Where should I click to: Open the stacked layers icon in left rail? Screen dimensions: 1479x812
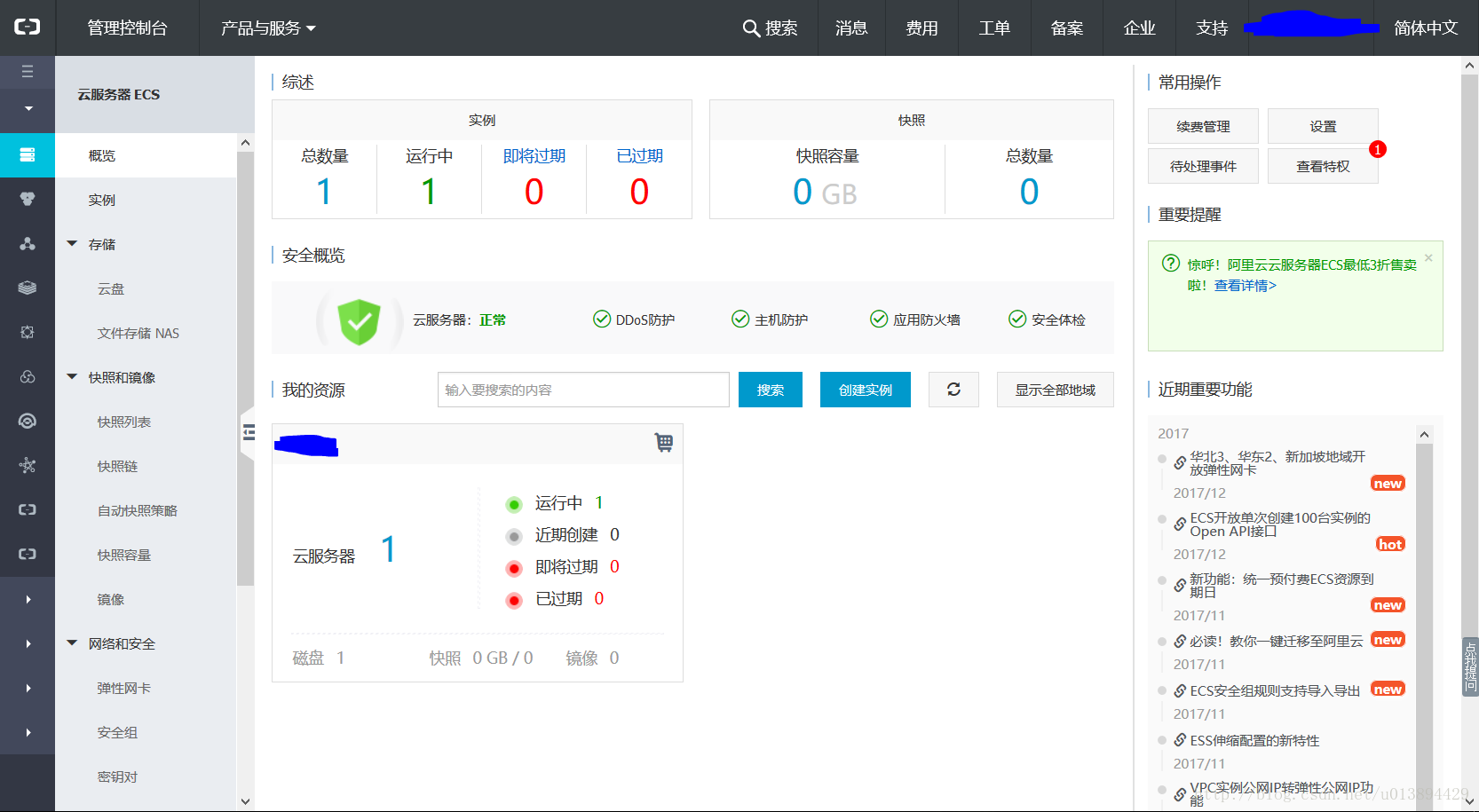coord(28,288)
